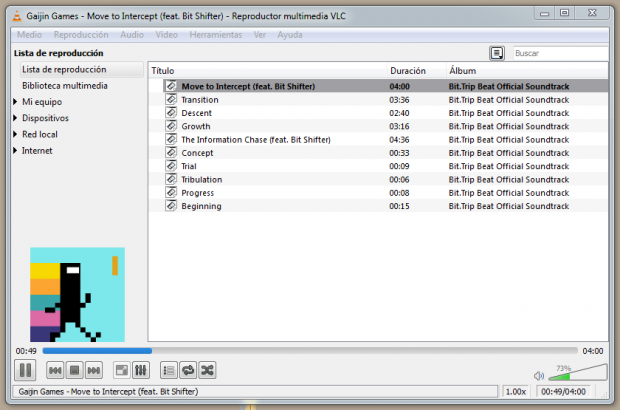Expand the Mi equipo tree node
Image resolution: width=620 pixels, height=410 pixels.
[15, 102]
